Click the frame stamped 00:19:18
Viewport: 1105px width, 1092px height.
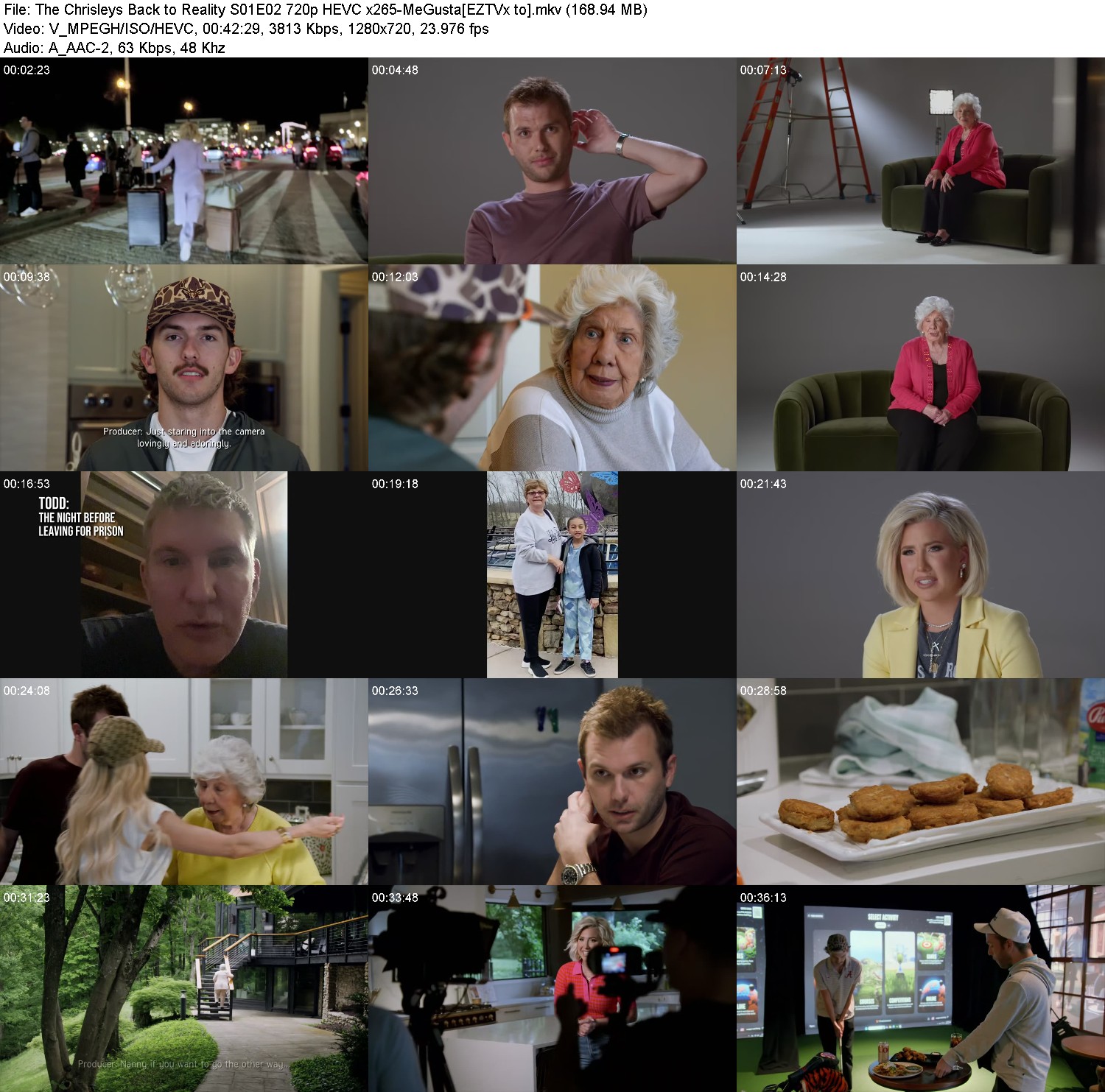pyautogui.click(x=552, y=574)
